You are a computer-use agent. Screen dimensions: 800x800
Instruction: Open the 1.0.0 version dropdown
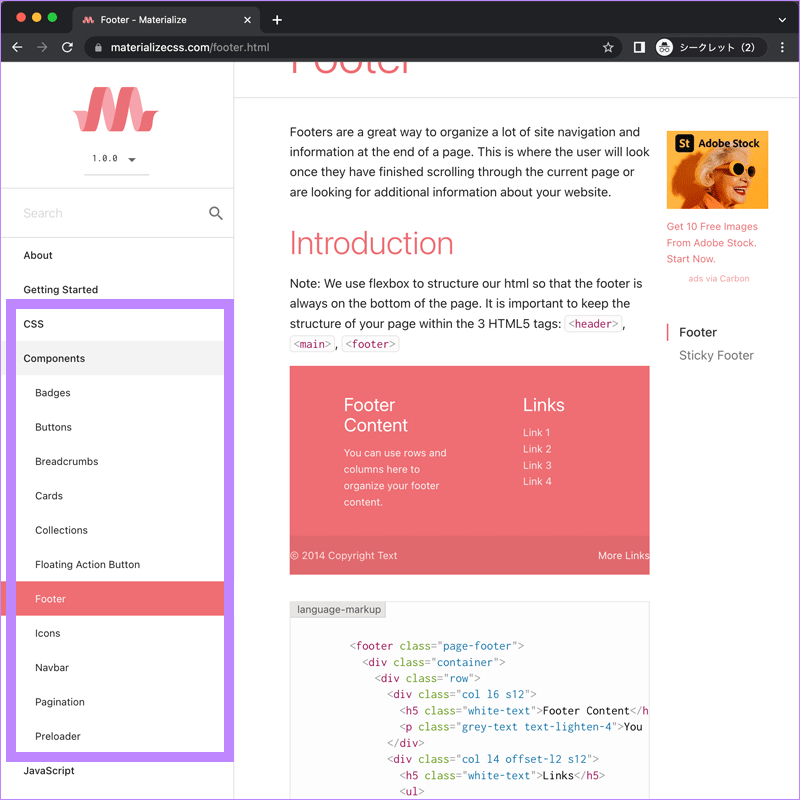click(x=116, y=159)
